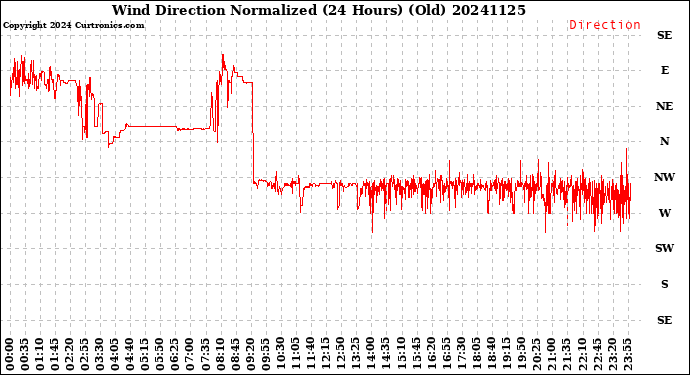Click the 'W' direction axis label

click(x=664, y=213)
